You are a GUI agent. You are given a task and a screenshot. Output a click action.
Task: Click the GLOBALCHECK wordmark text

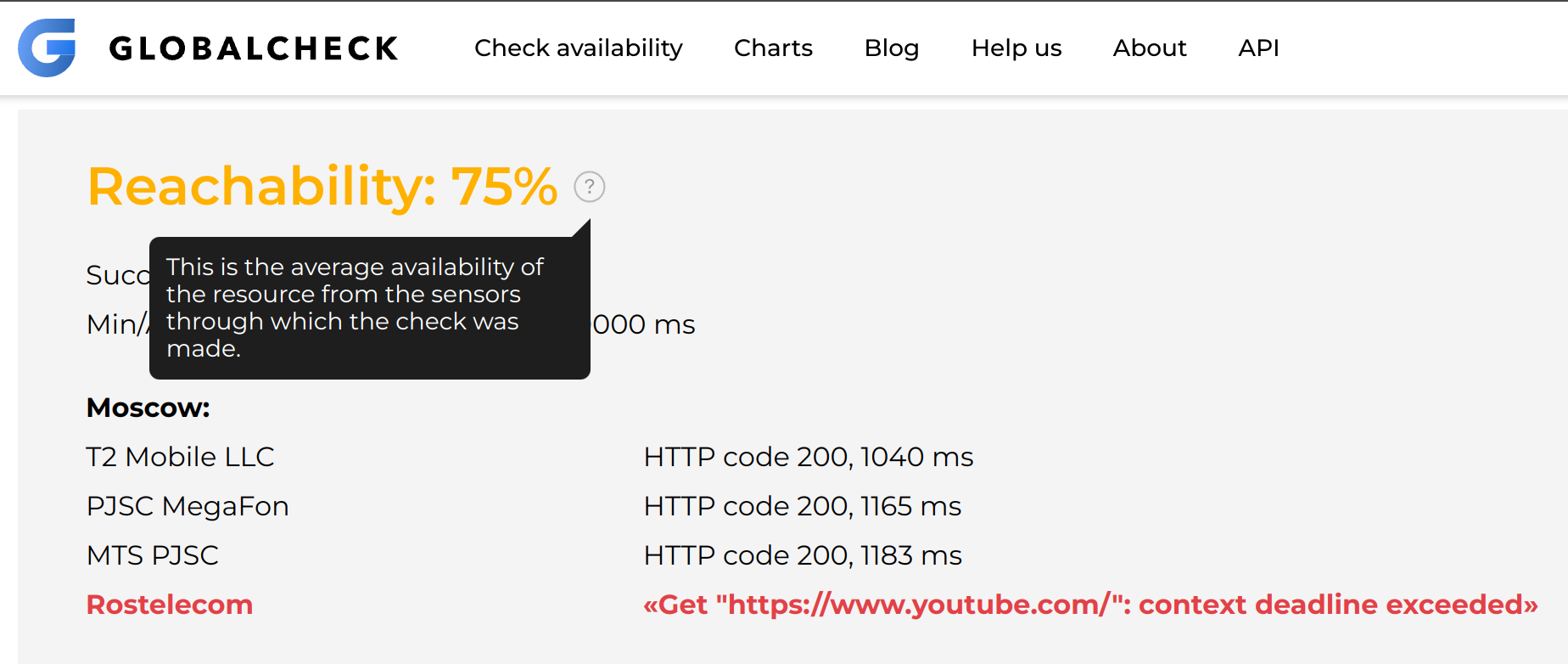(254, 48)
